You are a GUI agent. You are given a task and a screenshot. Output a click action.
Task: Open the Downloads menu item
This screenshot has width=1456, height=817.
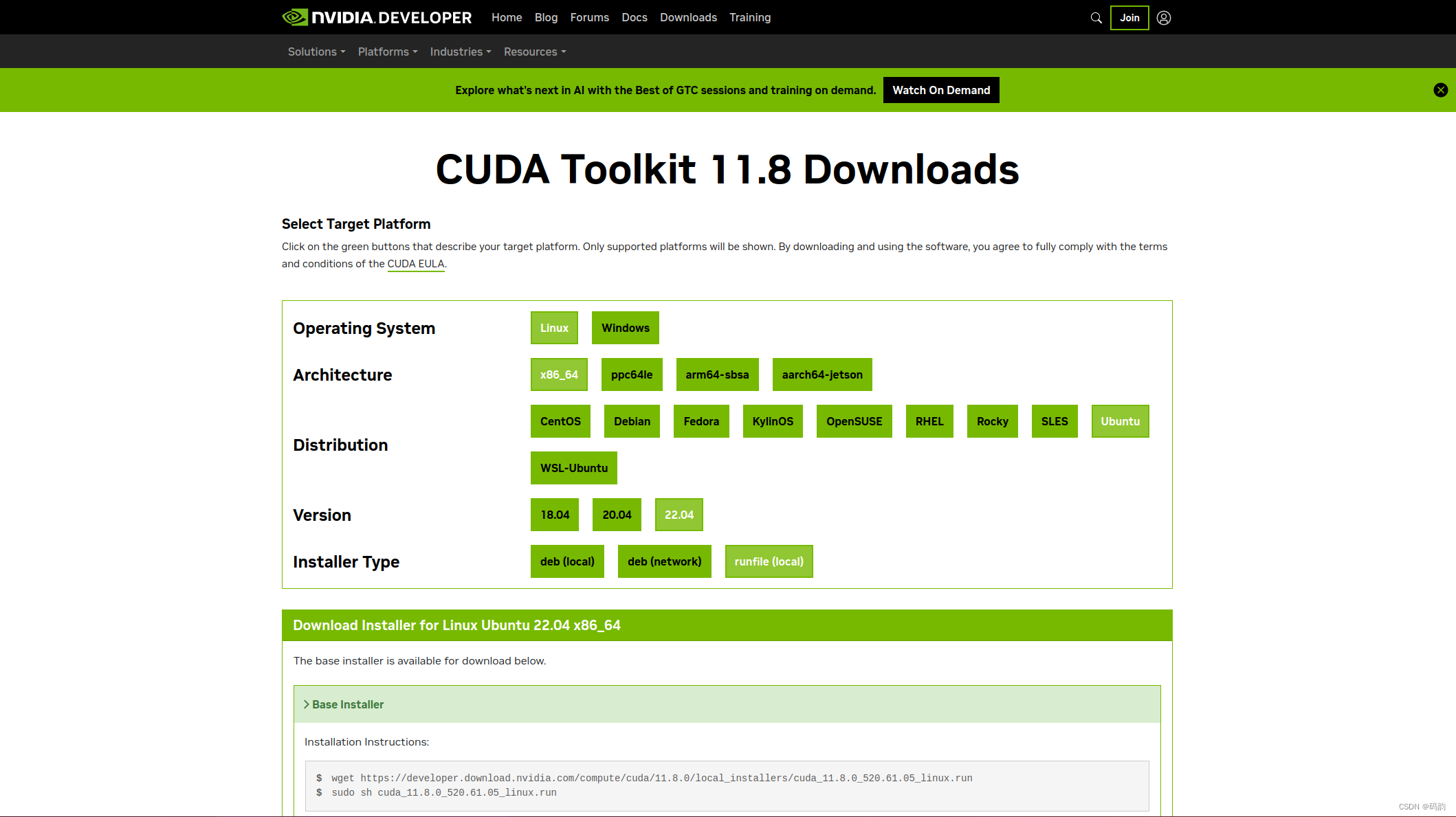(x=688, y=17)
